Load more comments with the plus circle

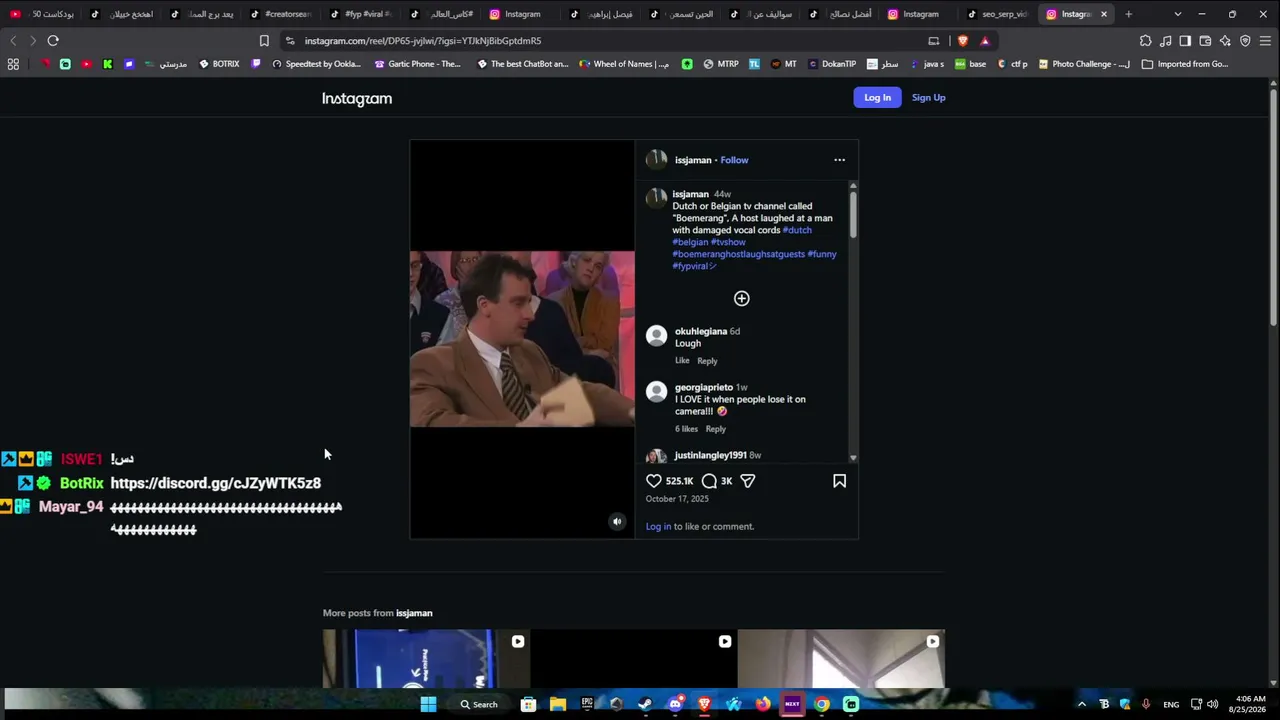coord(742,298)
